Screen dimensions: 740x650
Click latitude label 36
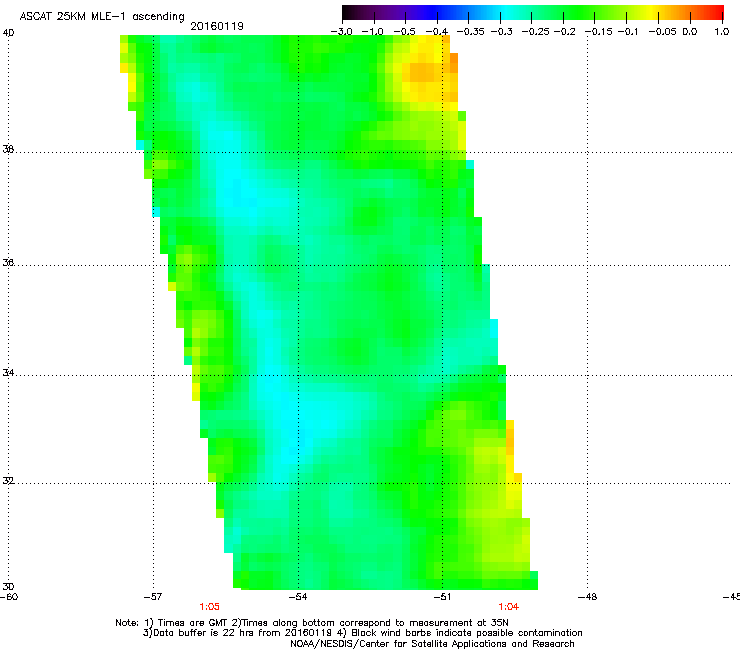(x=8, y=262)
